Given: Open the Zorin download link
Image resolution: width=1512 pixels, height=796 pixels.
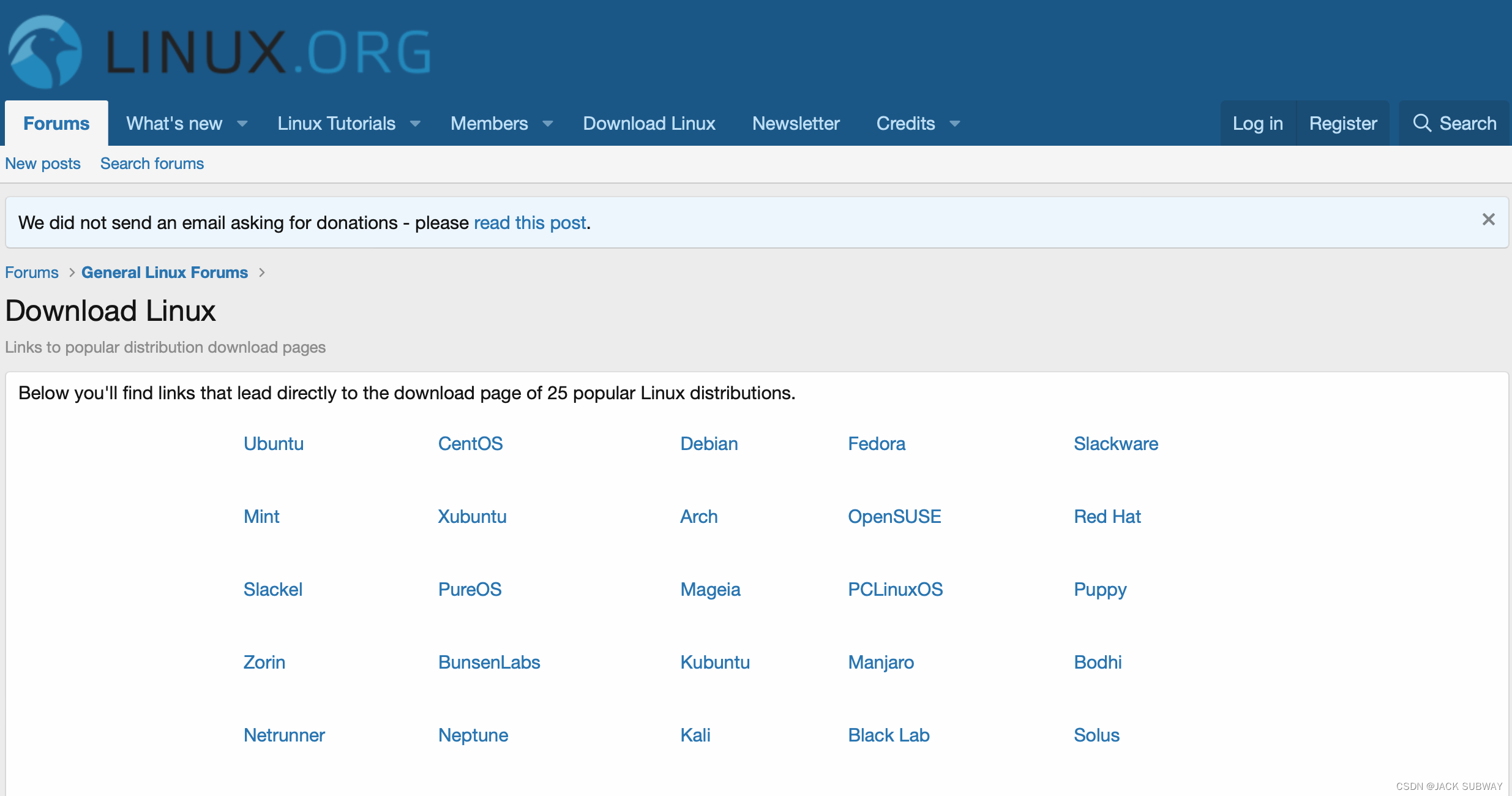Looking at the screenshot, I should click(x=264, y=663).
